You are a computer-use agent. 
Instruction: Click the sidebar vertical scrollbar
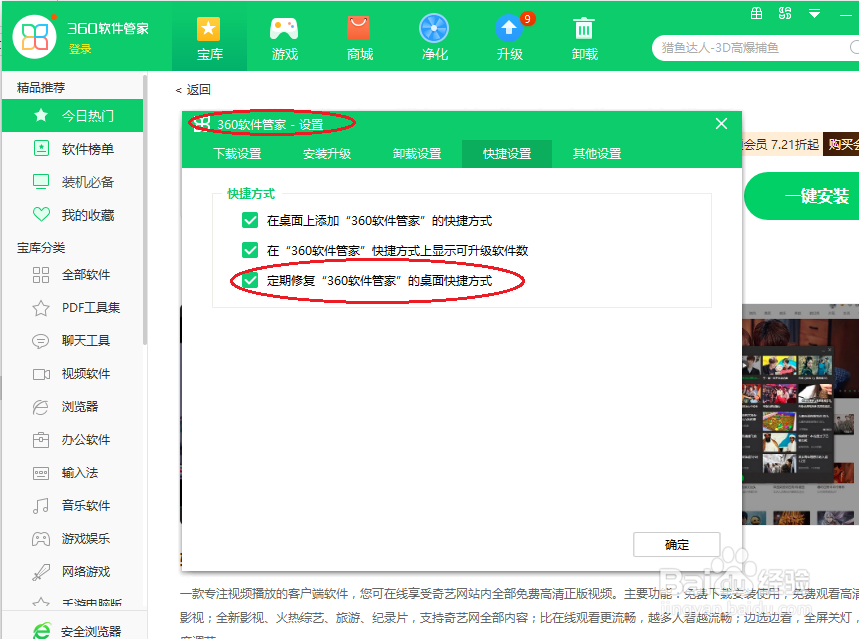[145, 208]
